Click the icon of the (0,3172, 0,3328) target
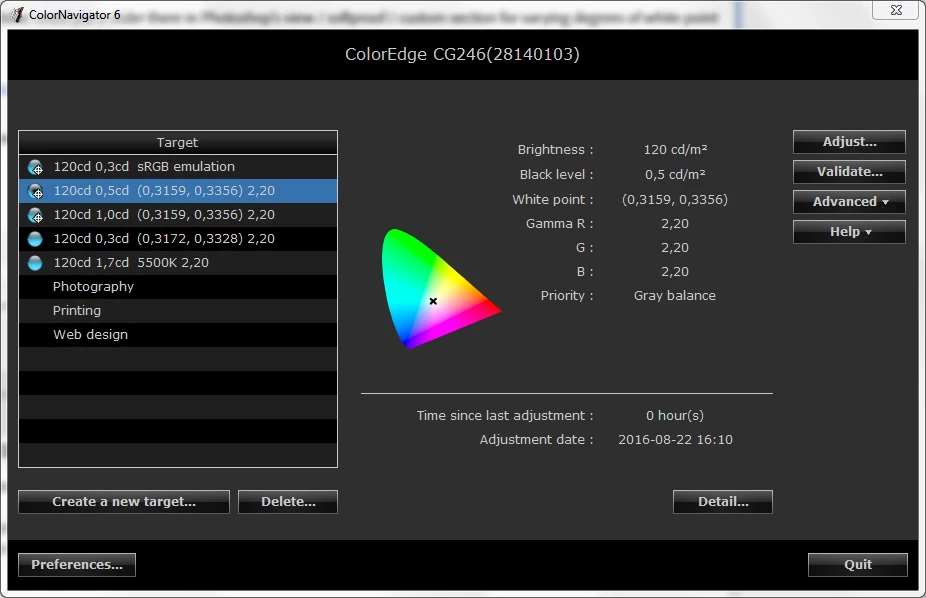Image resolution: width=926 pixels, height=598 pixels. pyautogui.click(x=35, y=238)
